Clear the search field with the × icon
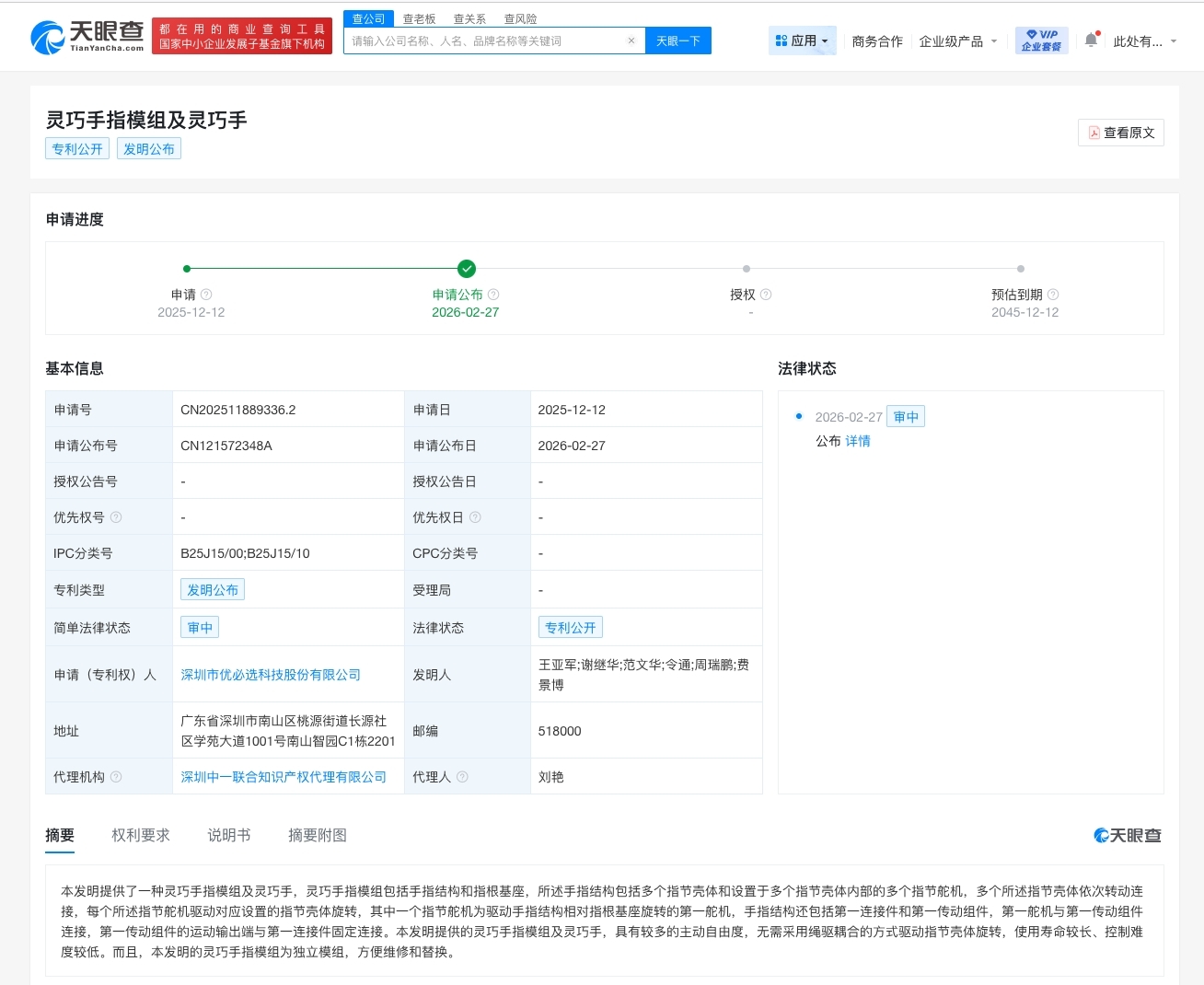This screenshot has height=985, width=1204. 631,41
